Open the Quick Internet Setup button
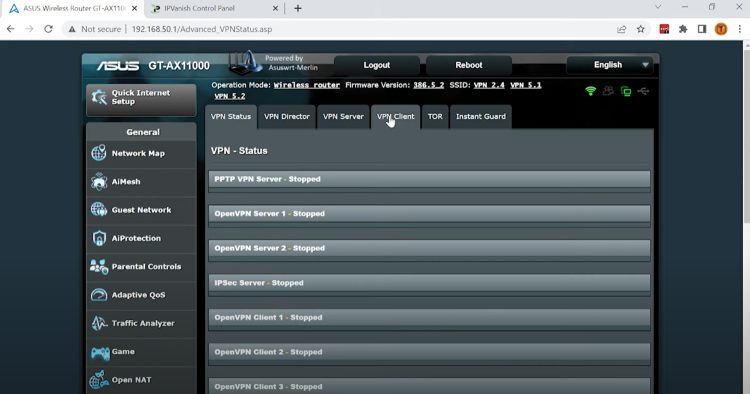 [141, 99]
